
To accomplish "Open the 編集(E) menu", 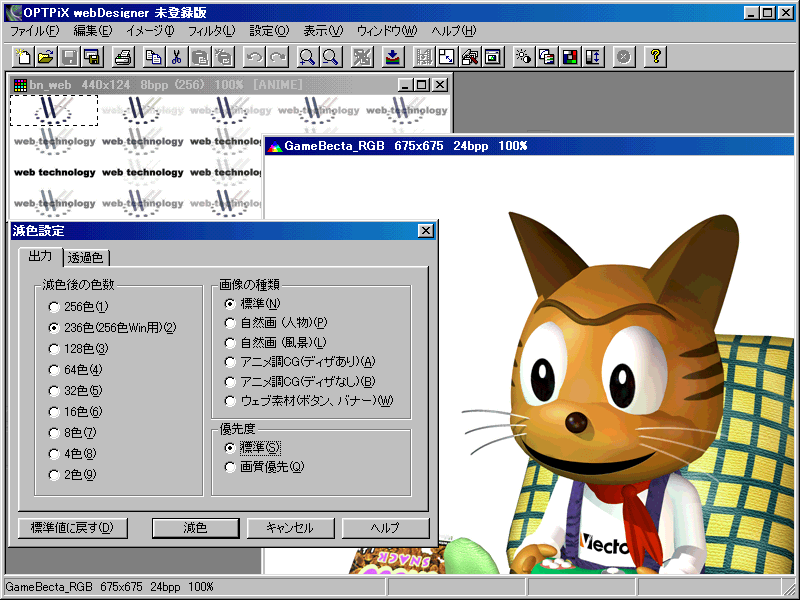I will click(x=92, y=31).
